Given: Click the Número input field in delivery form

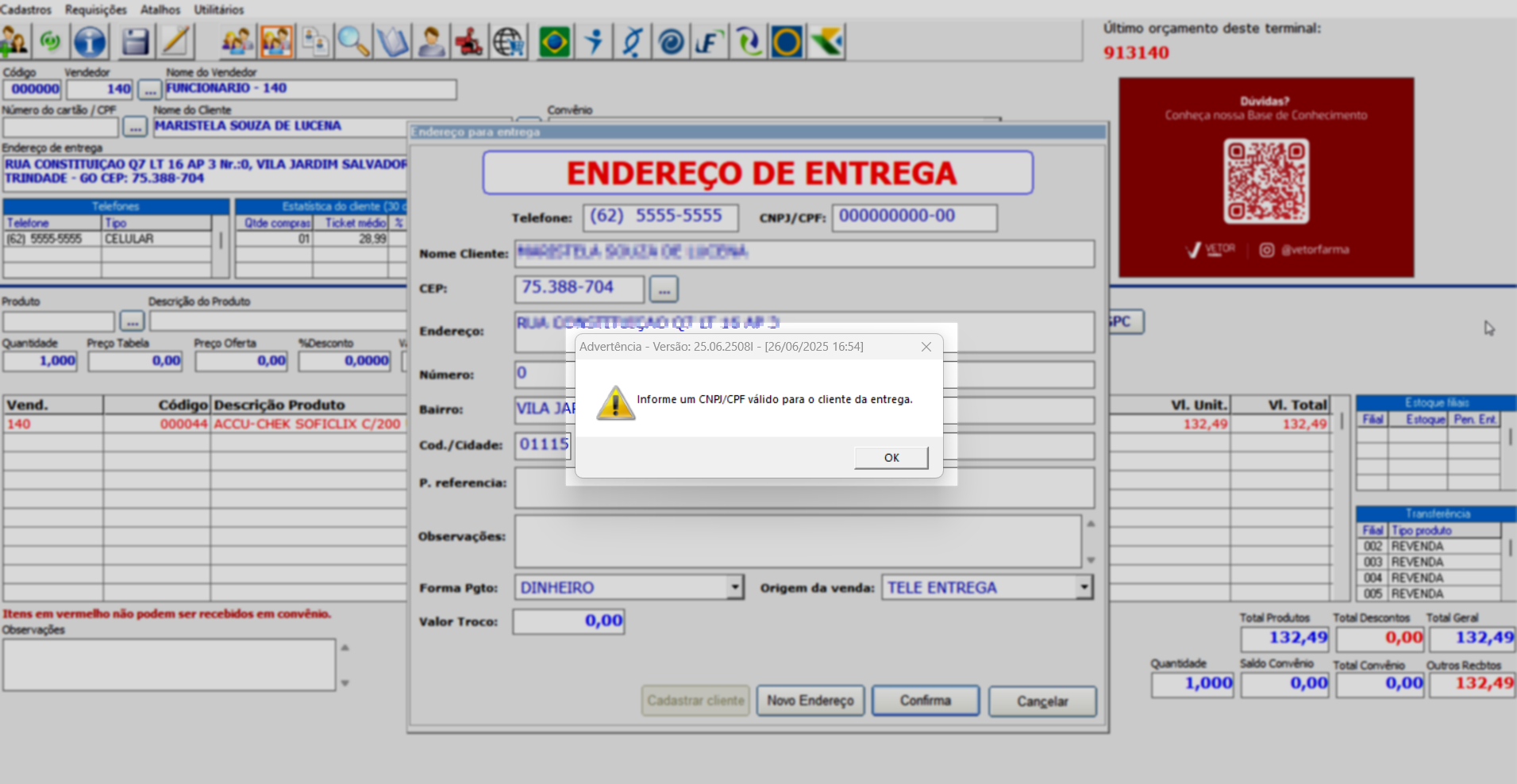Looking at the screenshot, I should [x=804, y=375].
